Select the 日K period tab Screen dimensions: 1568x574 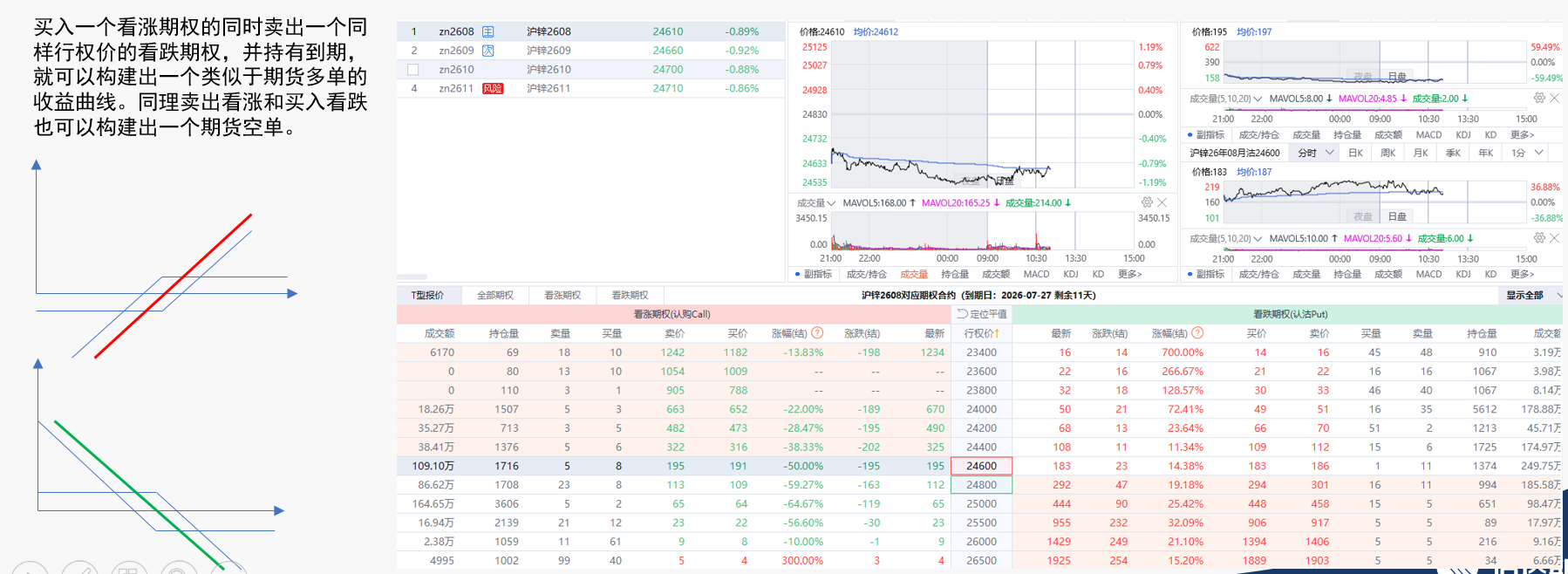1355,153
